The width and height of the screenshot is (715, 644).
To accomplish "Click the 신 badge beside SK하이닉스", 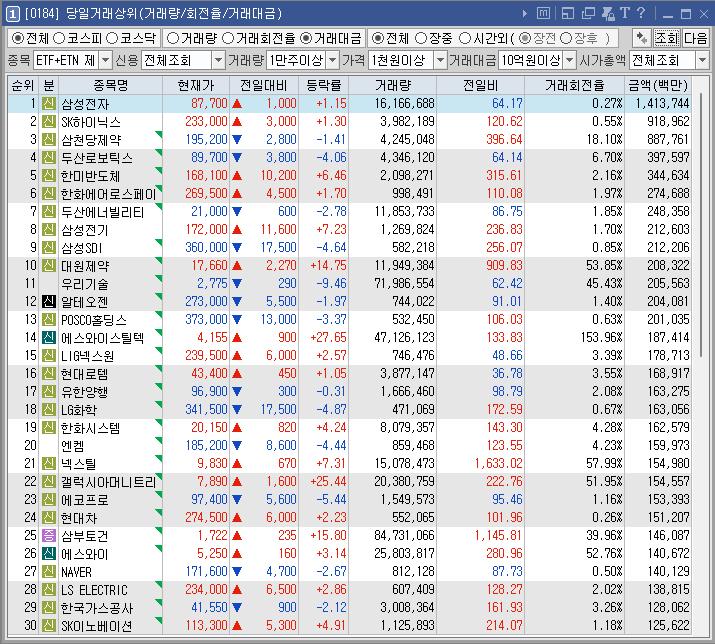I will point(49,122).
